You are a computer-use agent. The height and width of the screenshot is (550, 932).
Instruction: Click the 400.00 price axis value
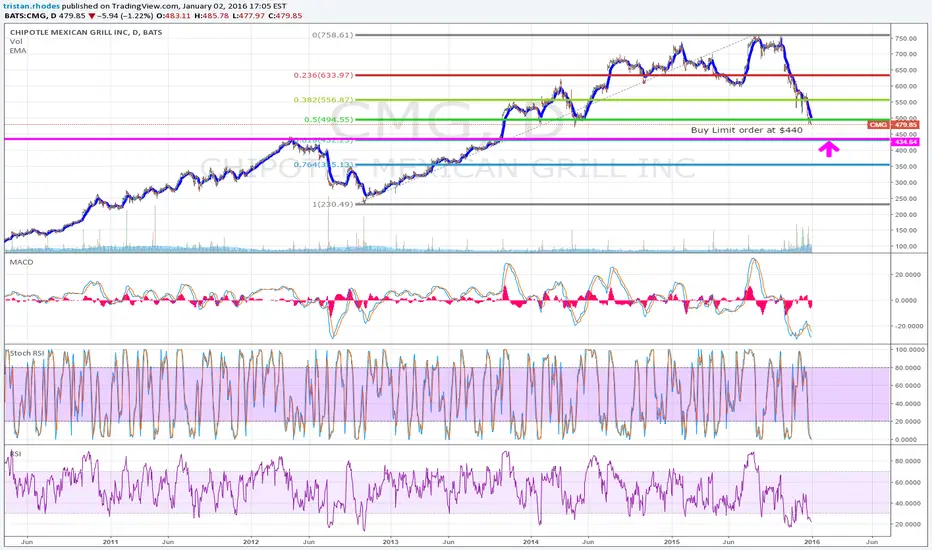click(x=906, y=150)
